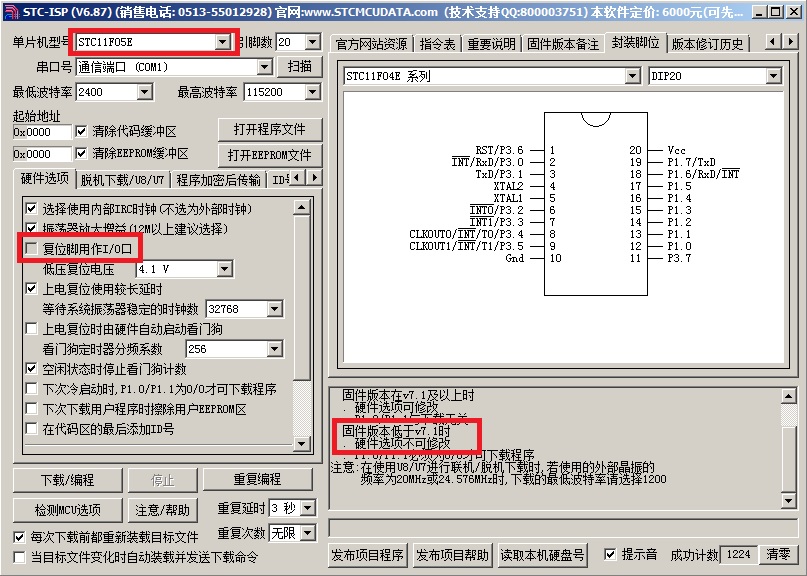Viewport: 807px width, 576px height.
Task: Open STC11F04E 系列 package dropdown
Action: coord(633,76)
